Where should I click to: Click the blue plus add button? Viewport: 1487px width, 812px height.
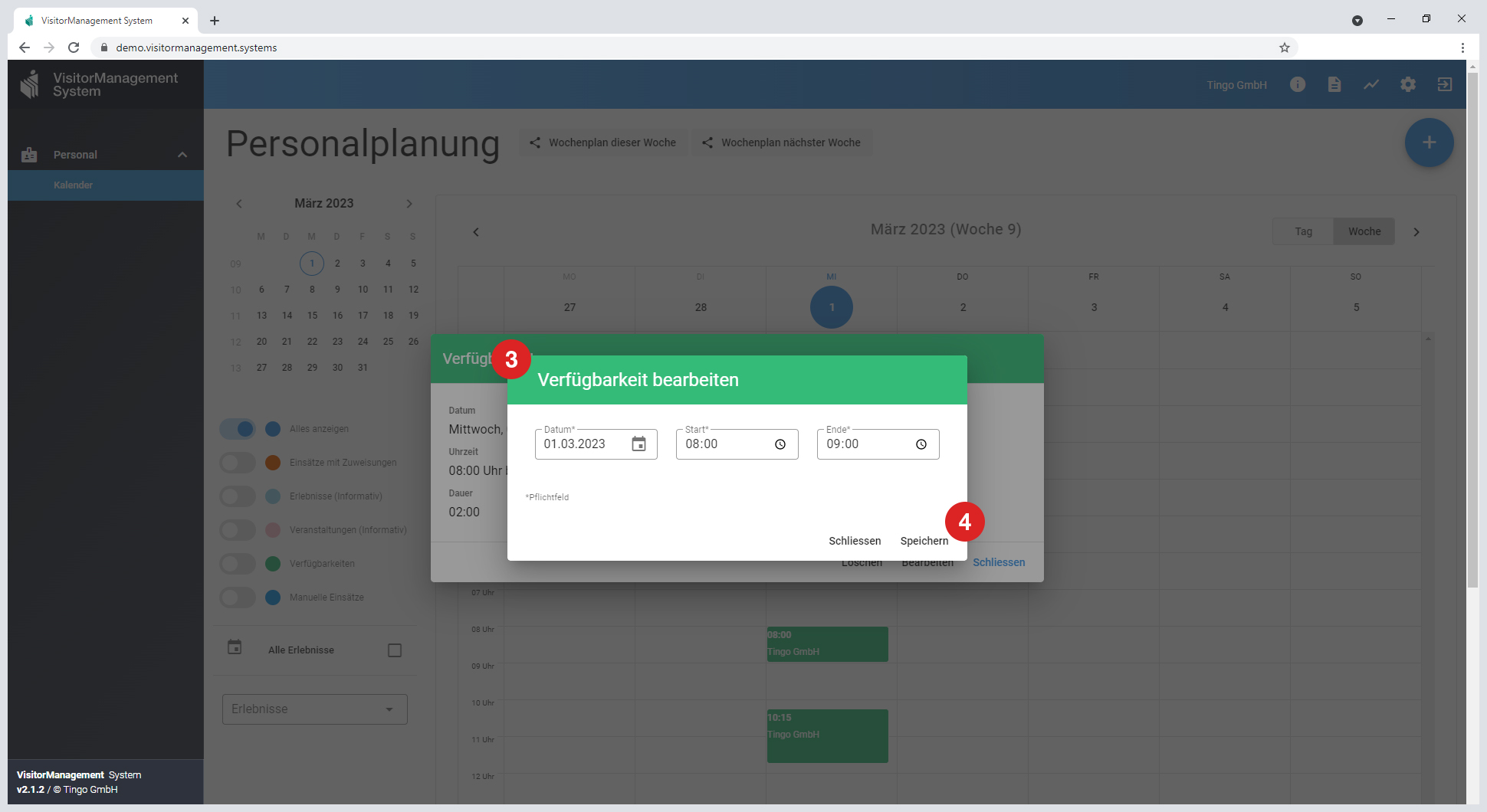(x=1429, y=142)
